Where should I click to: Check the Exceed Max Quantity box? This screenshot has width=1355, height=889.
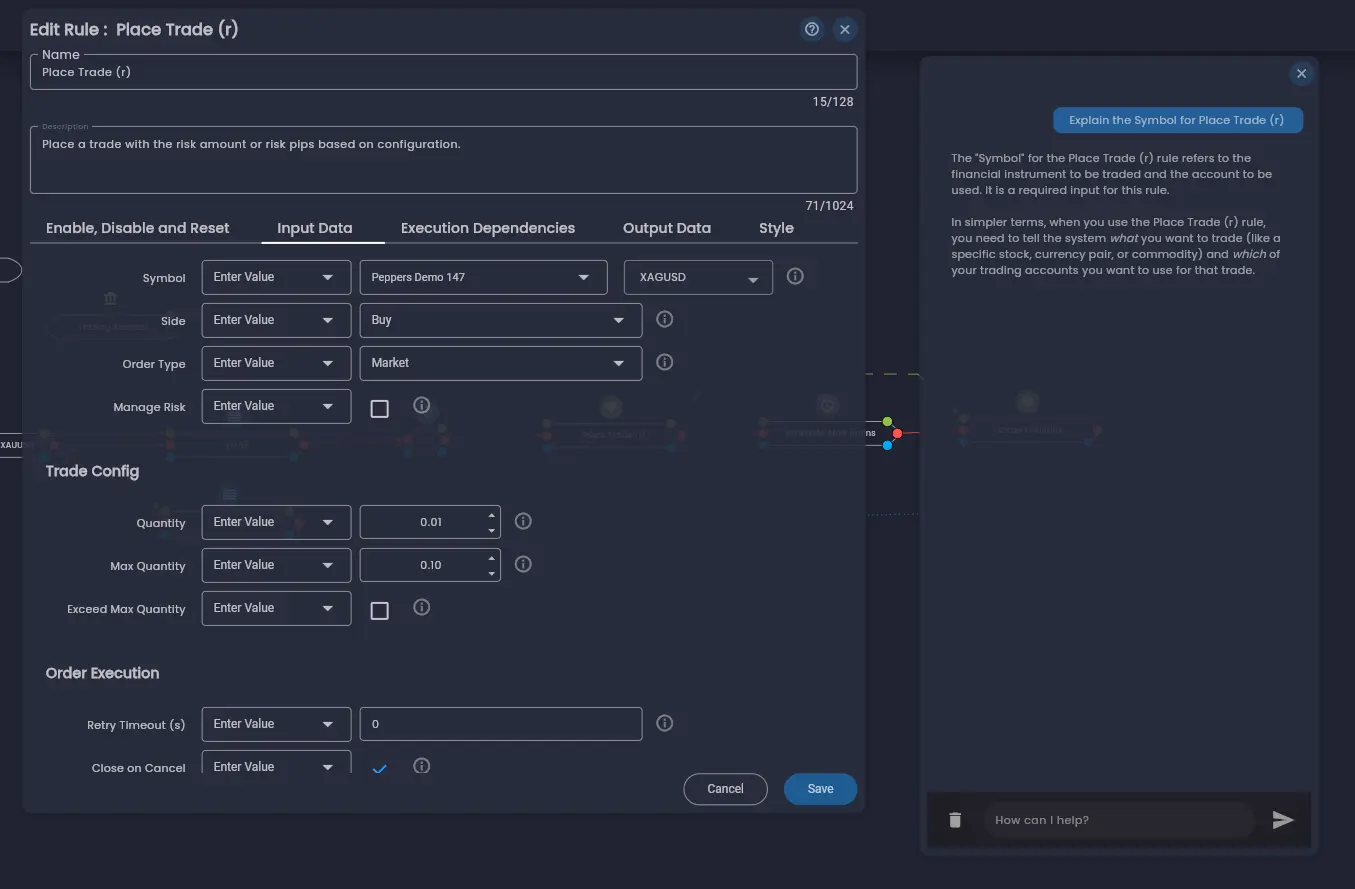point(379,610)
